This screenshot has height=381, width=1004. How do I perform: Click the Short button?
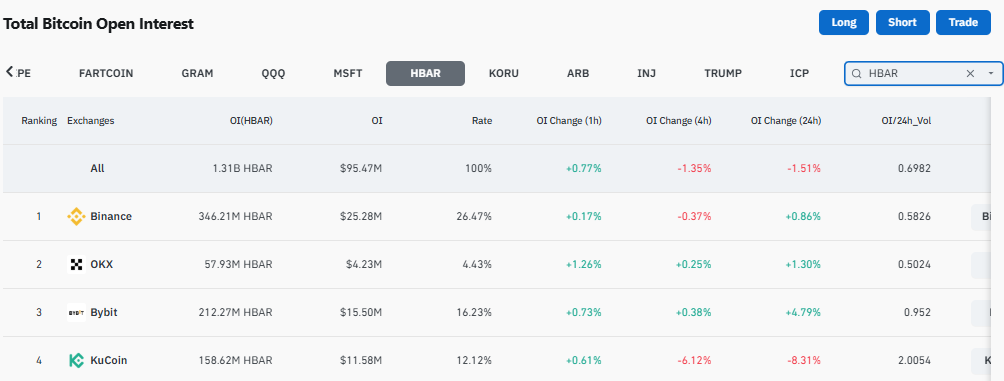tap(902, 22)
